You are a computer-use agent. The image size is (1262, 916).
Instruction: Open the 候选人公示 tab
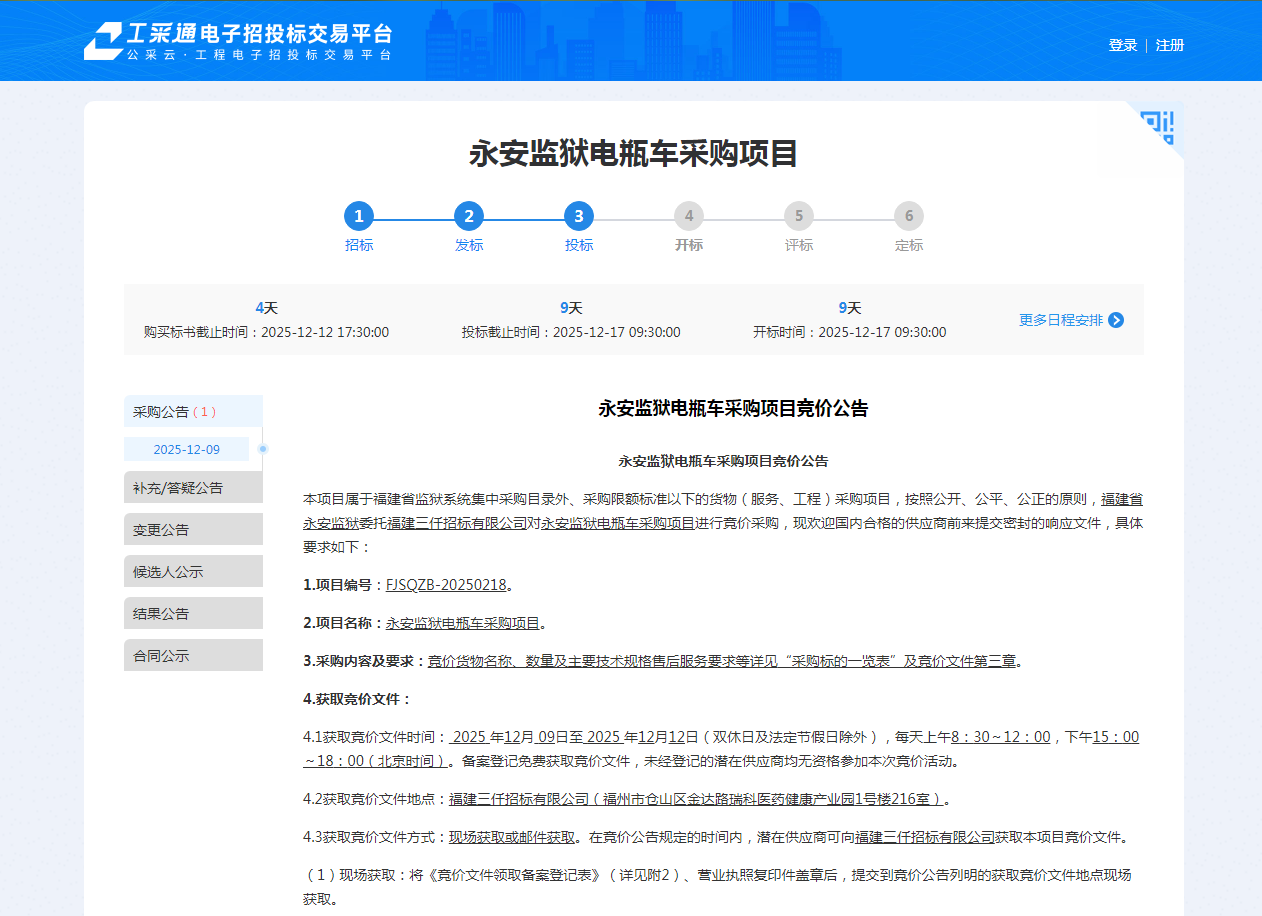[193, 572]
